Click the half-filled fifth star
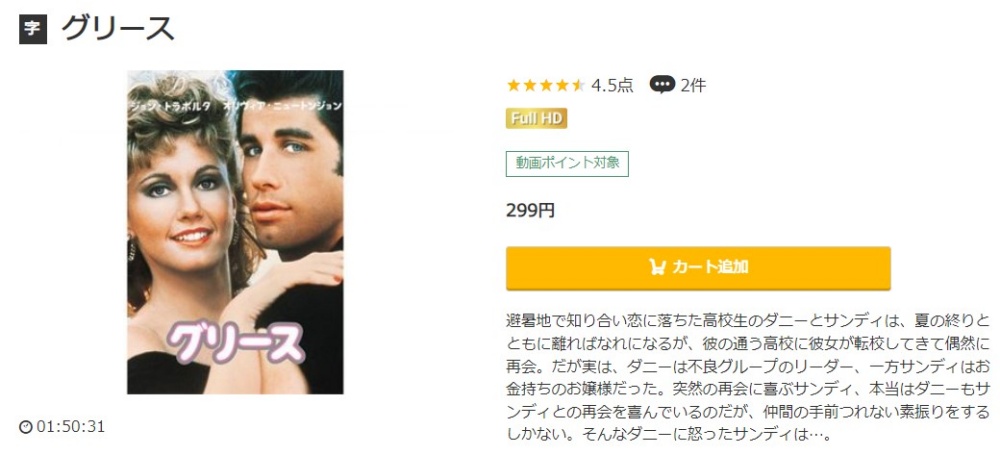1000x455 pixels. (x=578, y=85)
